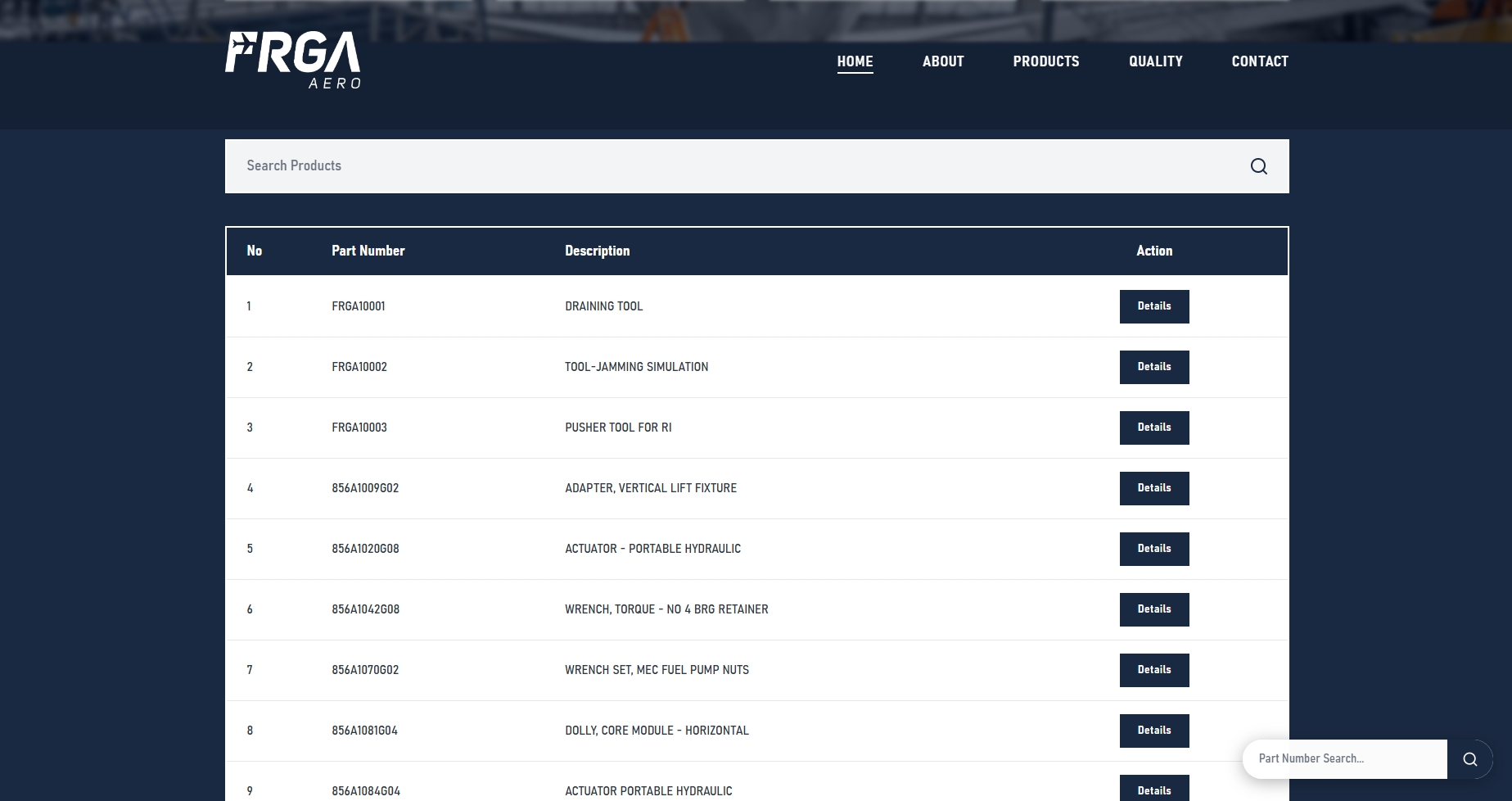Show details for PUSHER TOOL FOR RI
This screenshot has width=1512, height=801.
[1153, 428]
